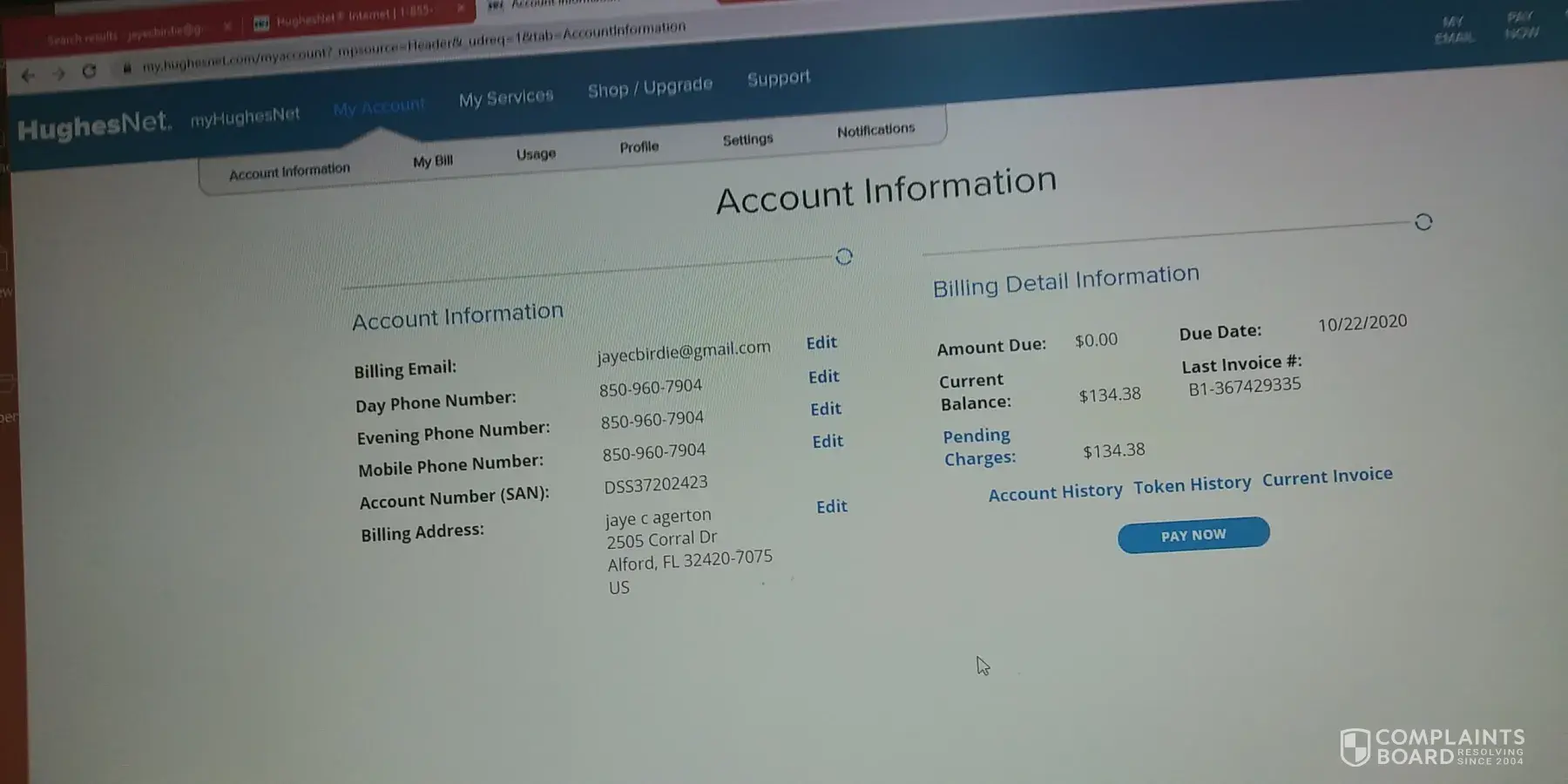Refresh the Billing Detail Information panel
The height and width of the screenshot is (784, 1568).
[1423, 222]
